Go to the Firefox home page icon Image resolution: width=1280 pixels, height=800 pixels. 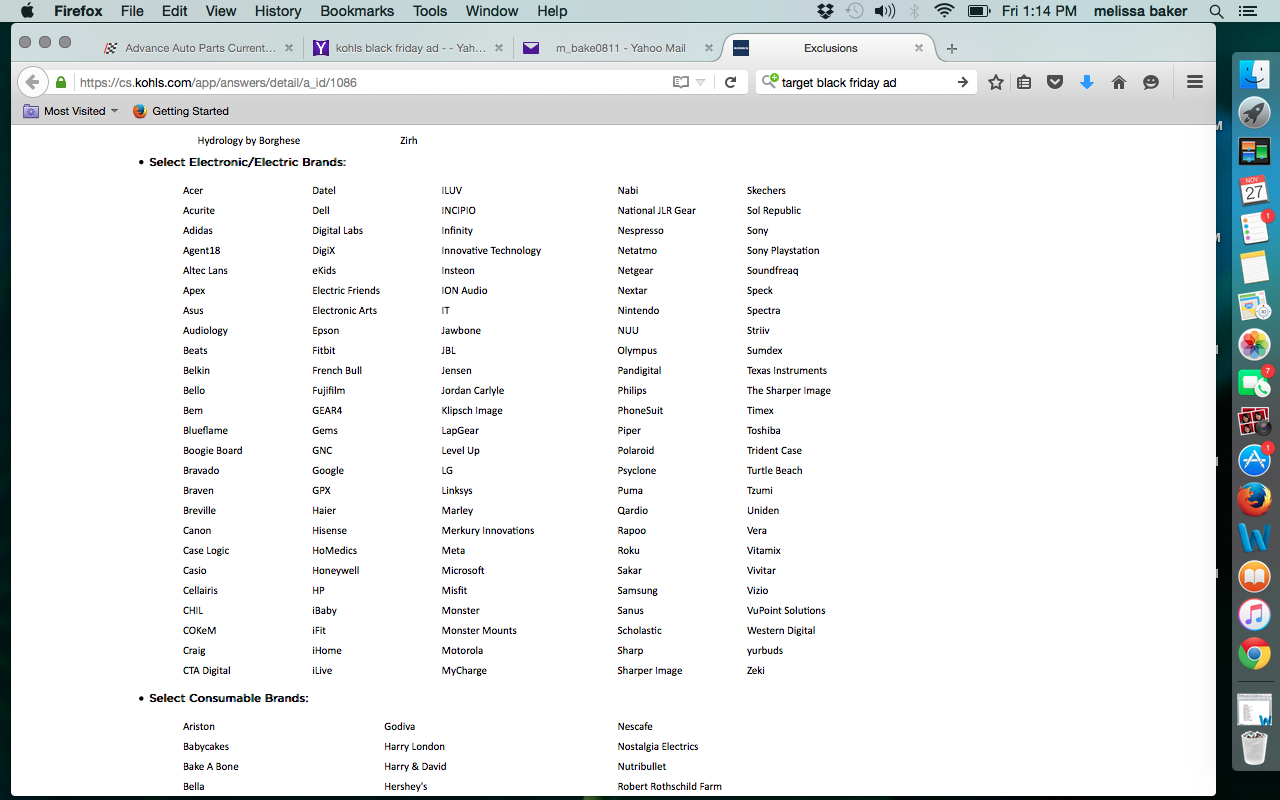(1119, 82)
